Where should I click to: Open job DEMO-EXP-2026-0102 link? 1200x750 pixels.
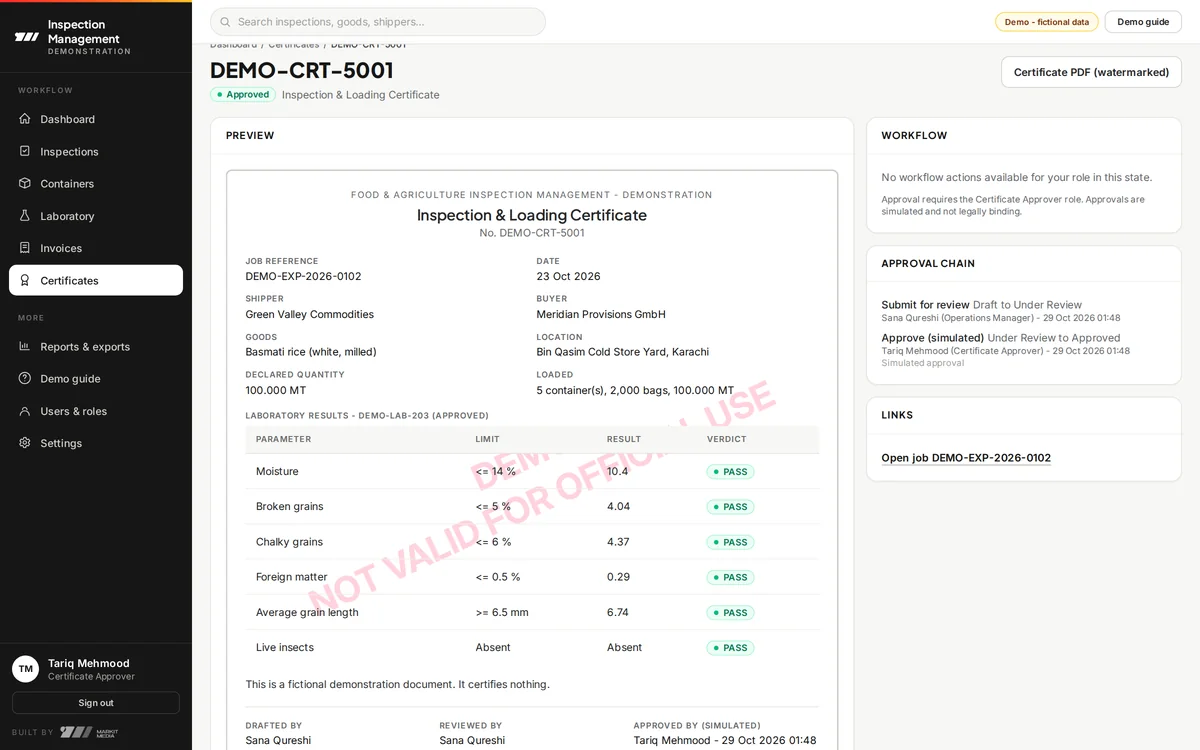click(966, 458)
